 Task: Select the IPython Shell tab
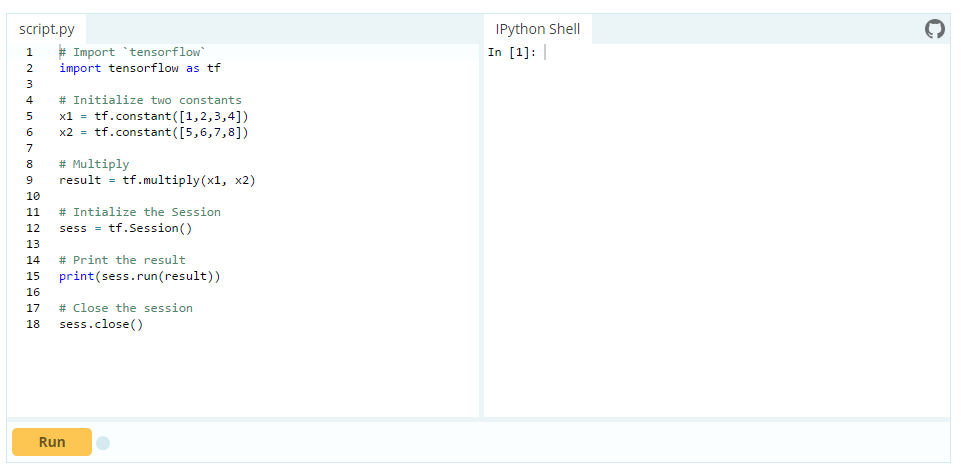click(x=537, y=29)
